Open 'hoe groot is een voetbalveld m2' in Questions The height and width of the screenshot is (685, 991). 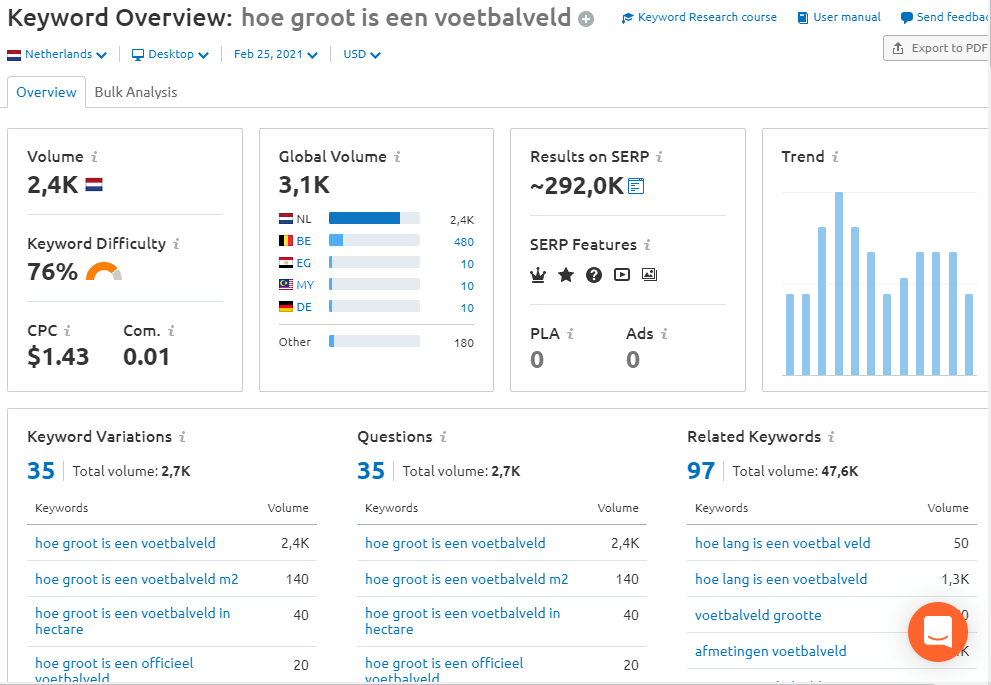(x=466, y=579)
